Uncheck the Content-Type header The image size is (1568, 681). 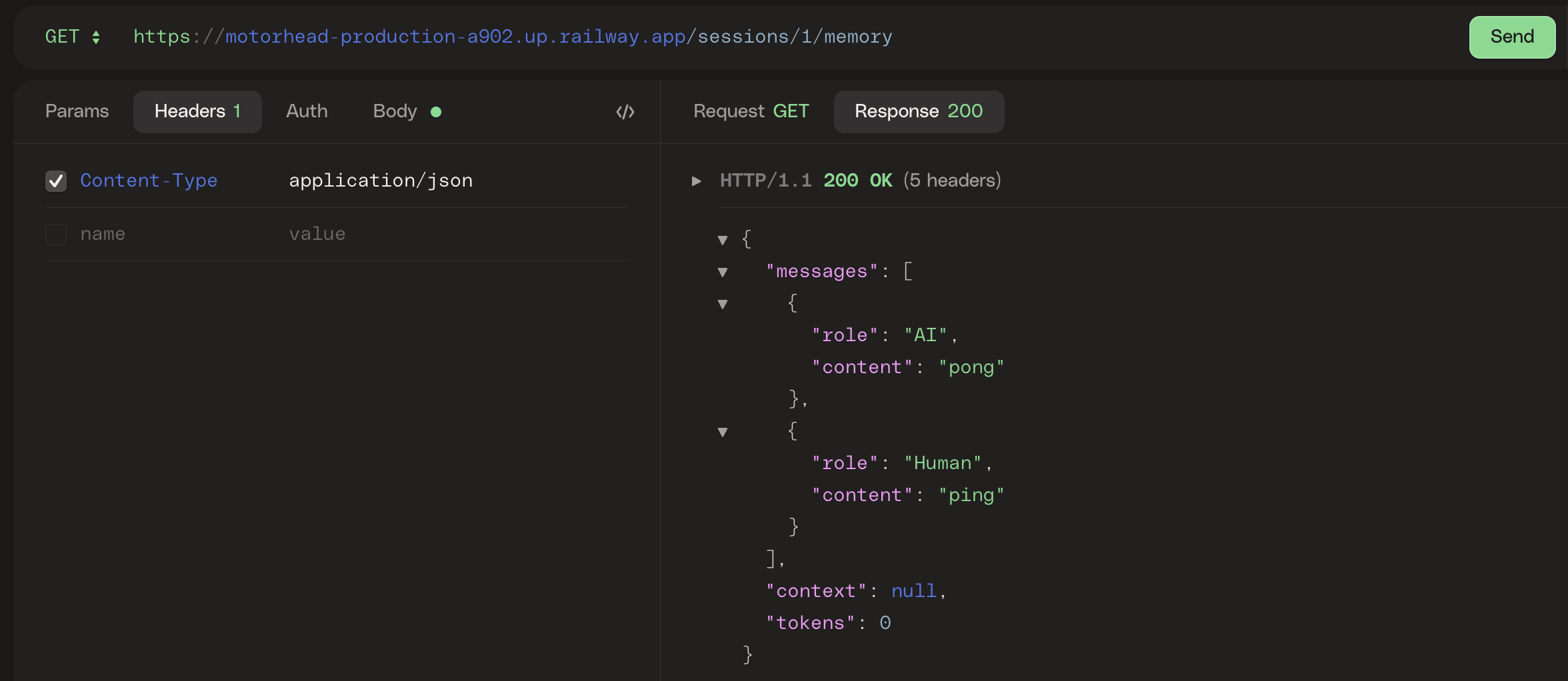click(56, 181)
